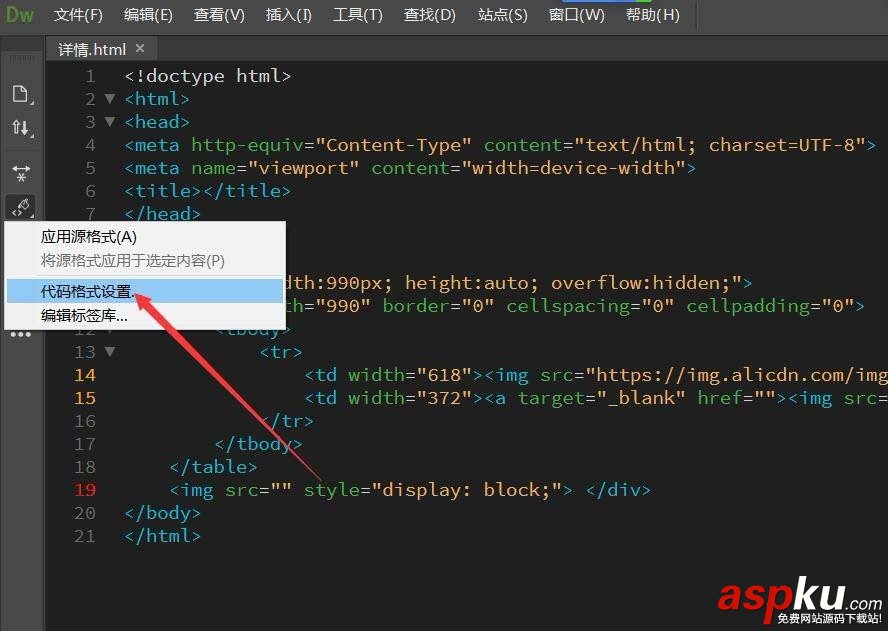The image size is (888, 631).
Task: Collapse the <head> block on line 3
Action: pyautogui.click(x=110, y=121)
